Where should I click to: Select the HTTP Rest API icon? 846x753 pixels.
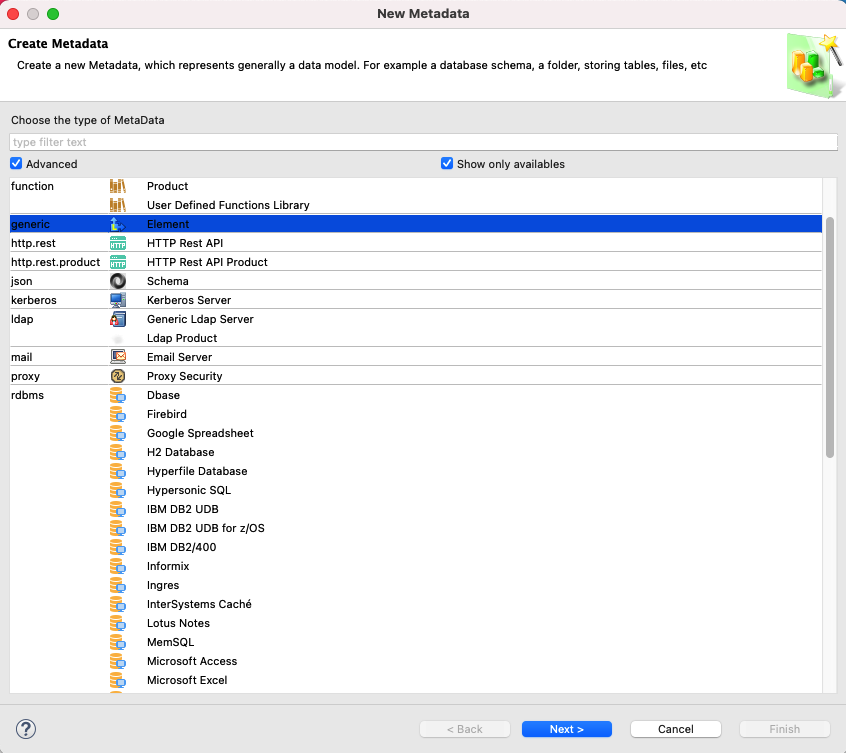(118, 243)
